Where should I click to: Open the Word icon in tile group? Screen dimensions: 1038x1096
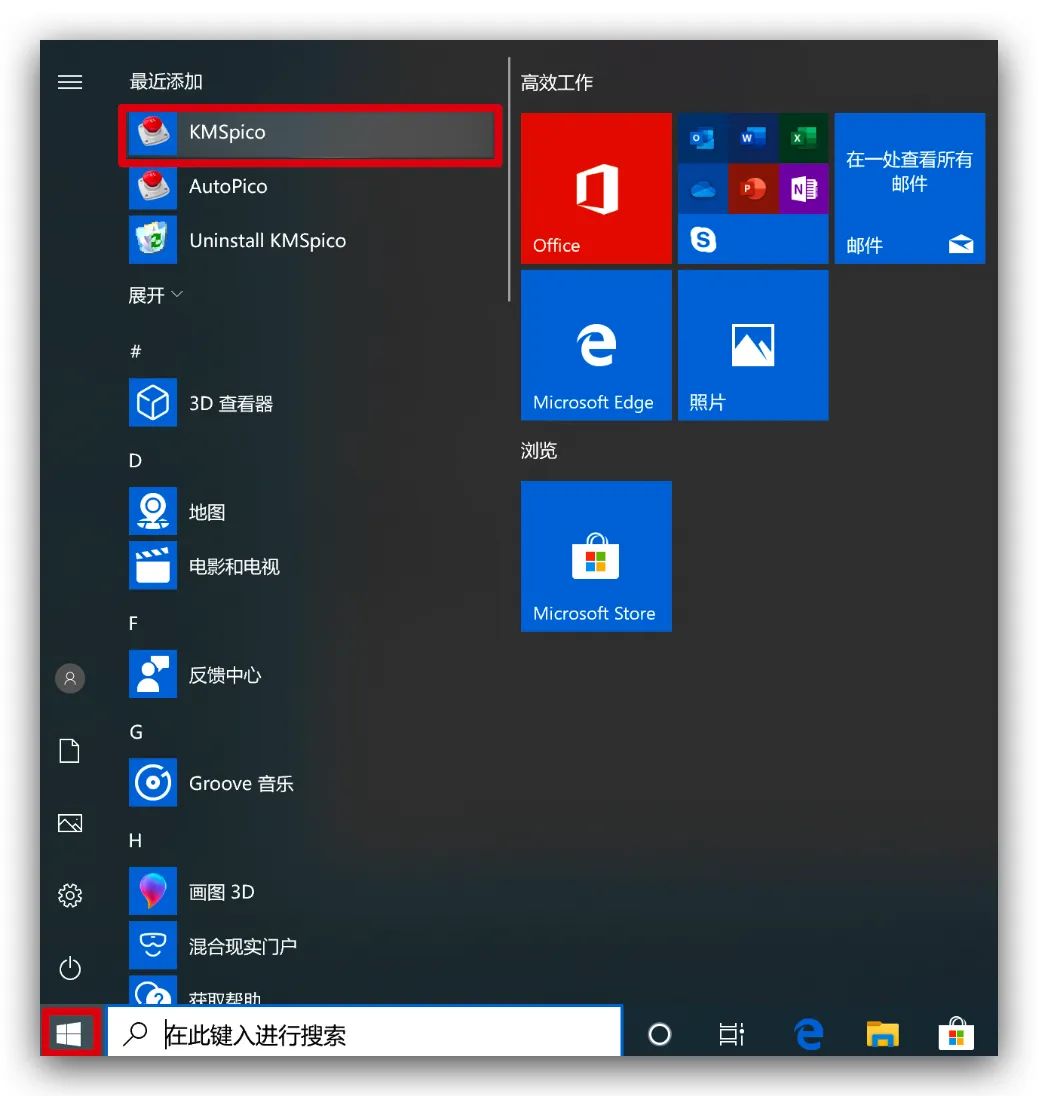click(753, 138)
